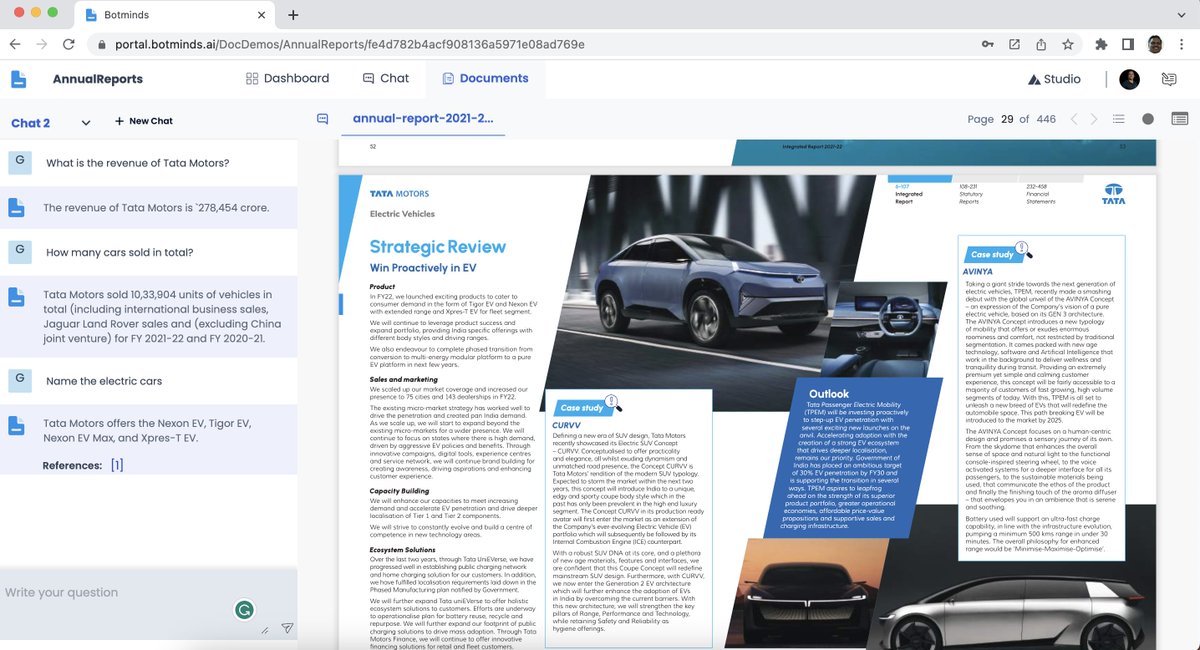The height and width of the screenshot is (650, 1200).
Task: Select the Botminds browser tab
Action: [173, 16]
